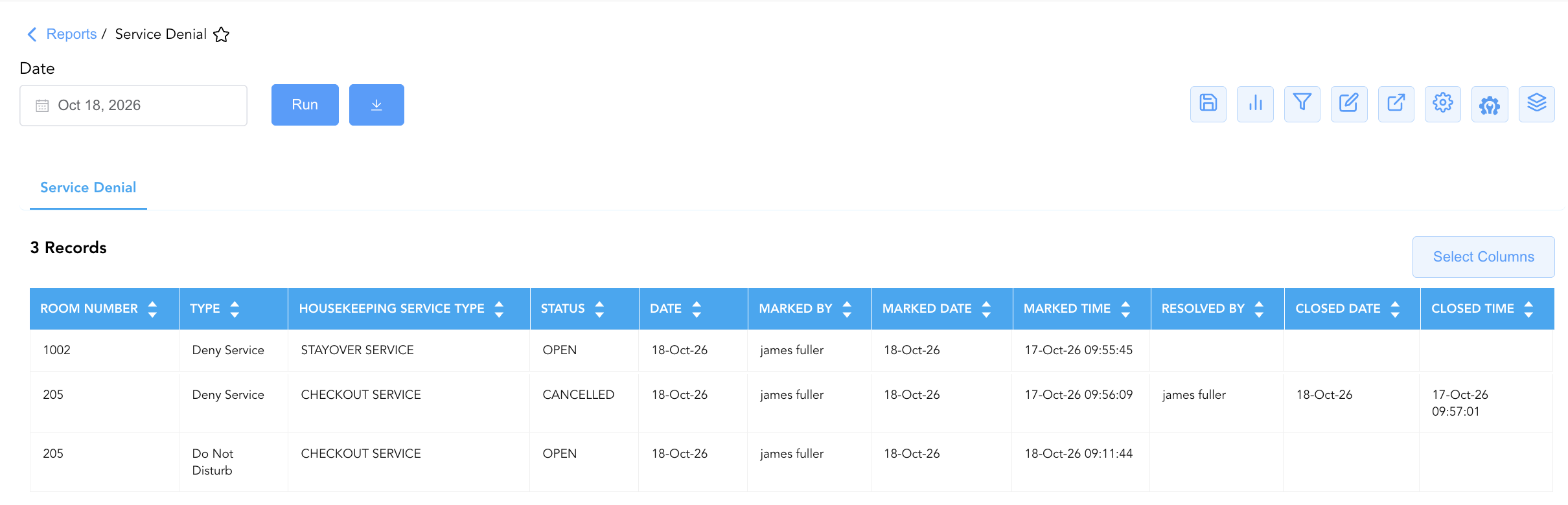Click the back chevron next to Reports
The width and height of the screenshot is (1568, 505).
click(32, 34)
